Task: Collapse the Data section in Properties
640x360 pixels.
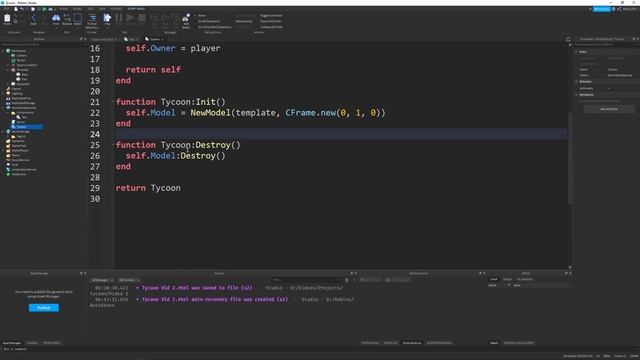Action: (577, 52)
